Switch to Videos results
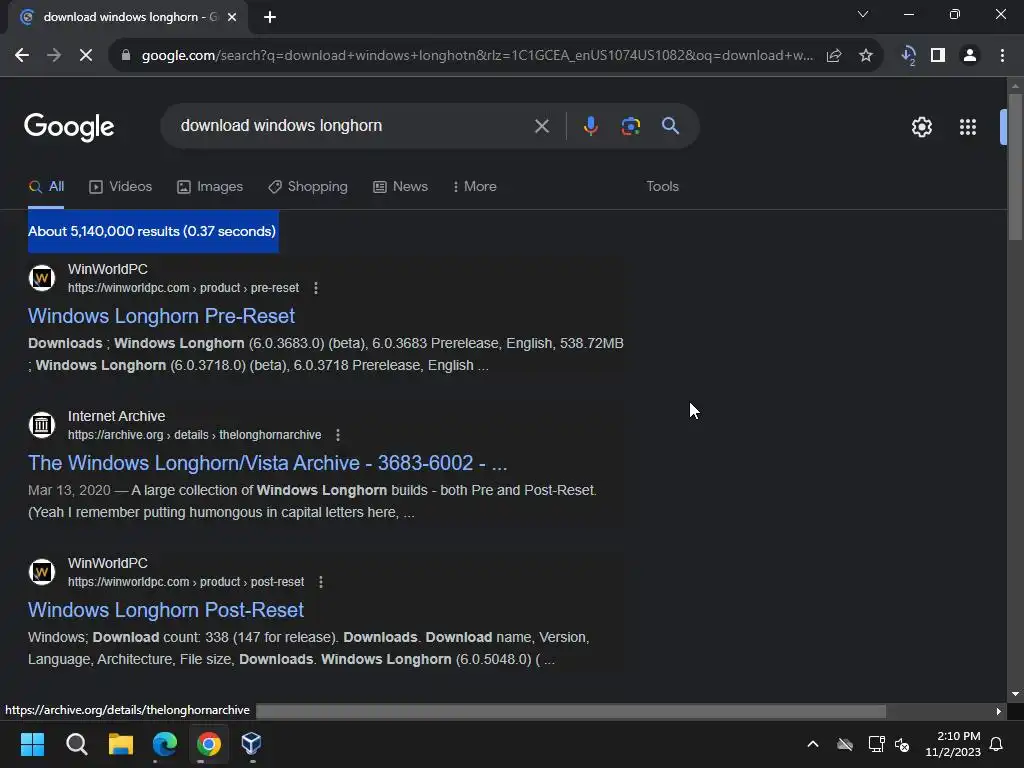The height and width of the screenshot is (768, 1024). [121, 187]
